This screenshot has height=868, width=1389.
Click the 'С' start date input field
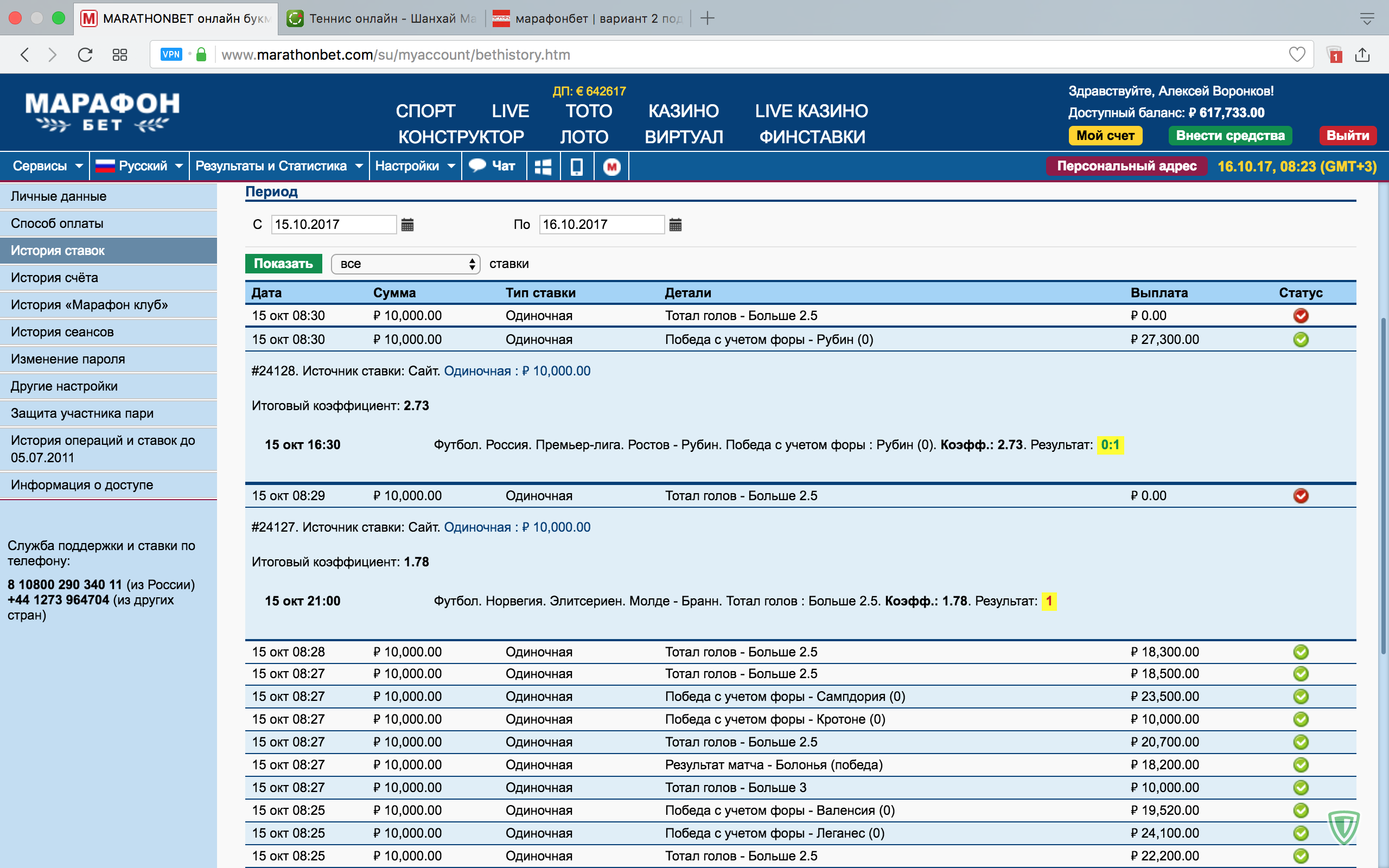[x=333, y=225]
